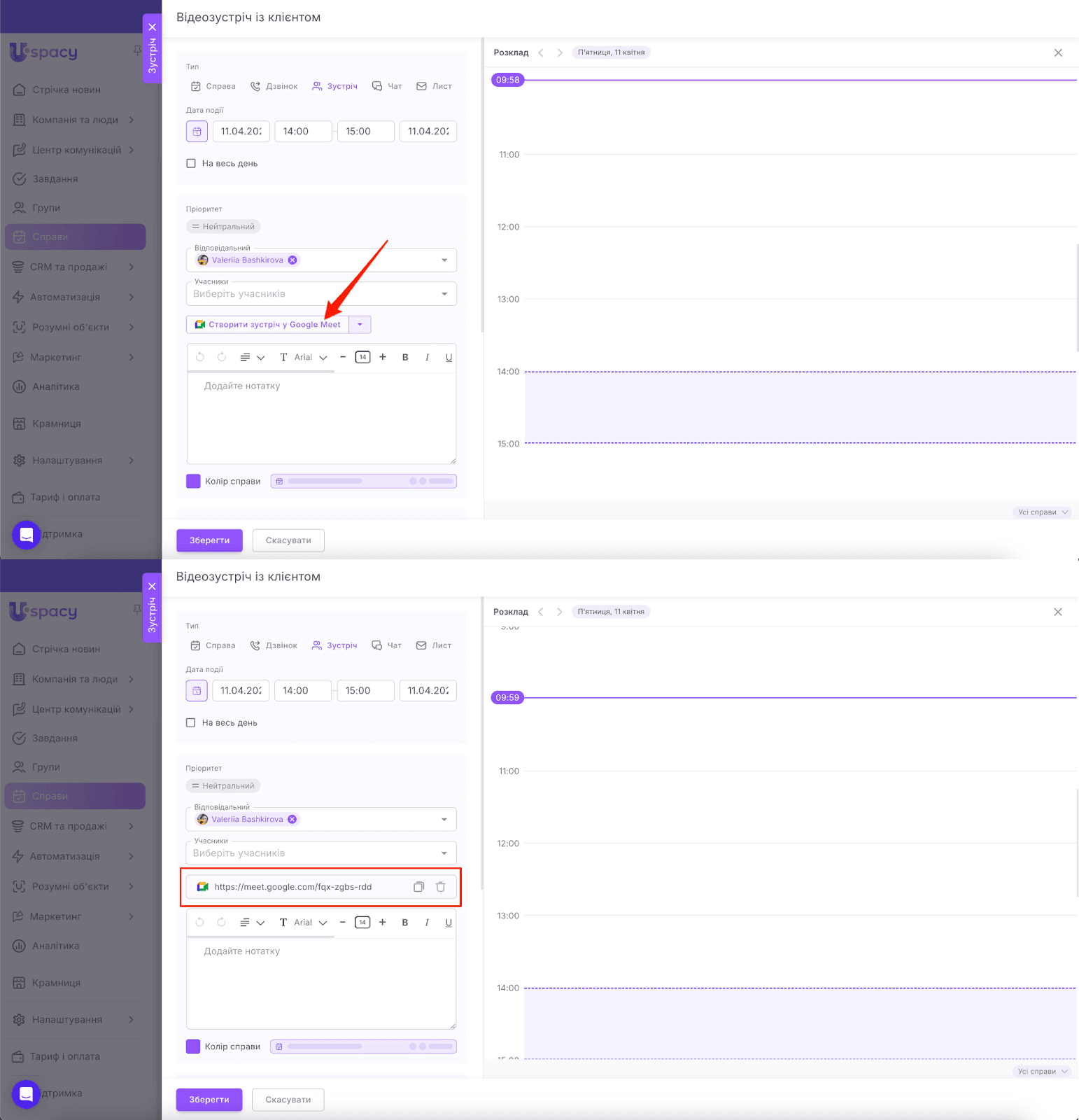
Task: Select the Дзвінок type in the lower screenshot
Action: pos(274,646)
